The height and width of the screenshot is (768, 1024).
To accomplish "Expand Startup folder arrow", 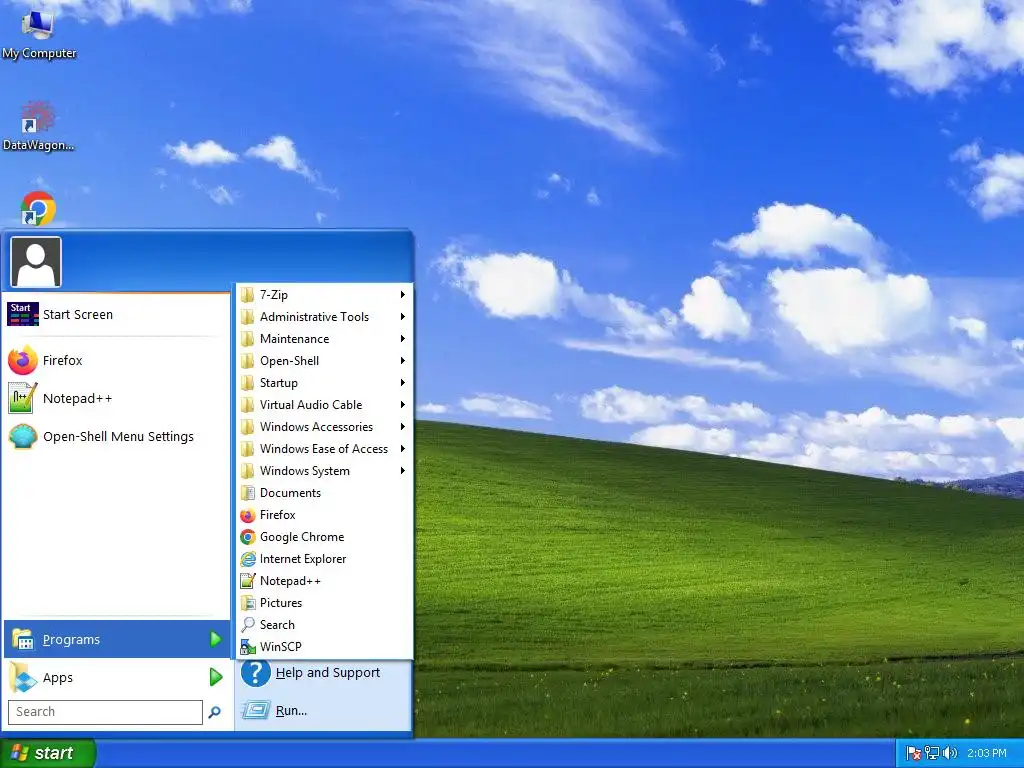I will [403, 383].
